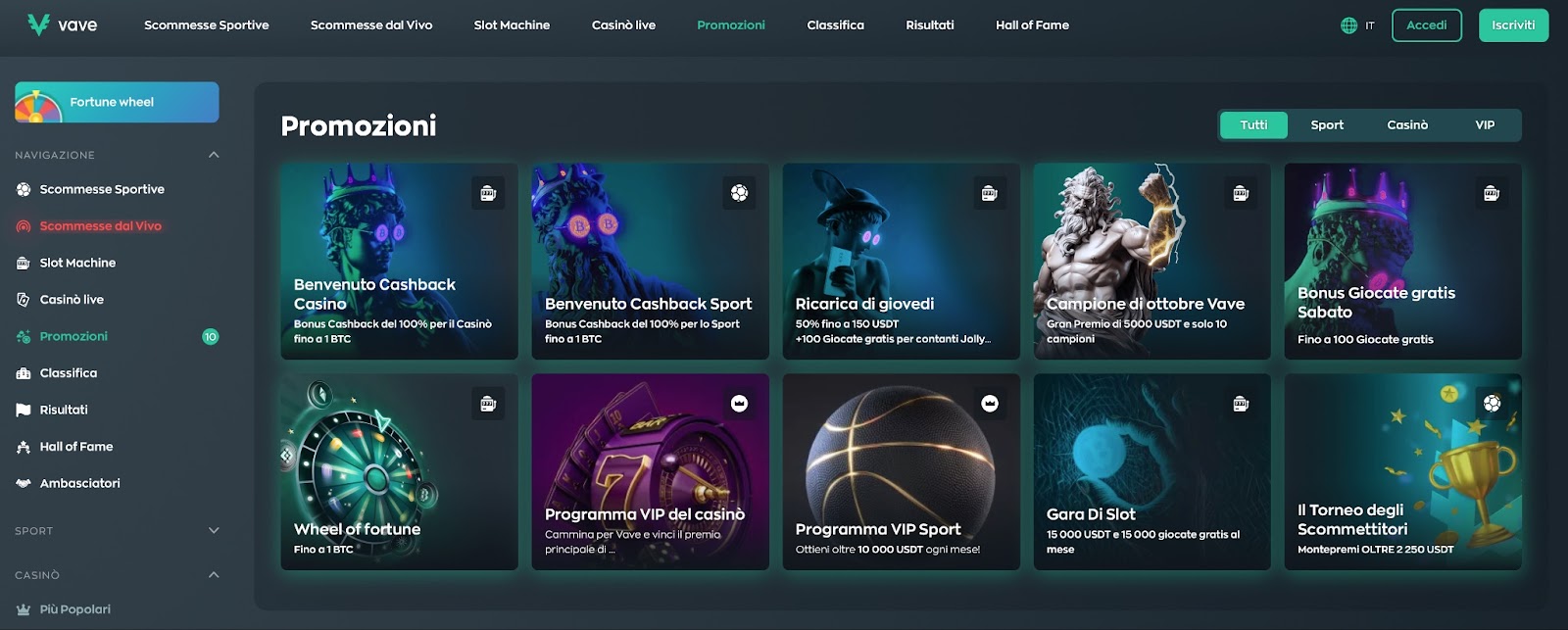Click slot icon on Gara Di Slot card

pos(1241,404)
